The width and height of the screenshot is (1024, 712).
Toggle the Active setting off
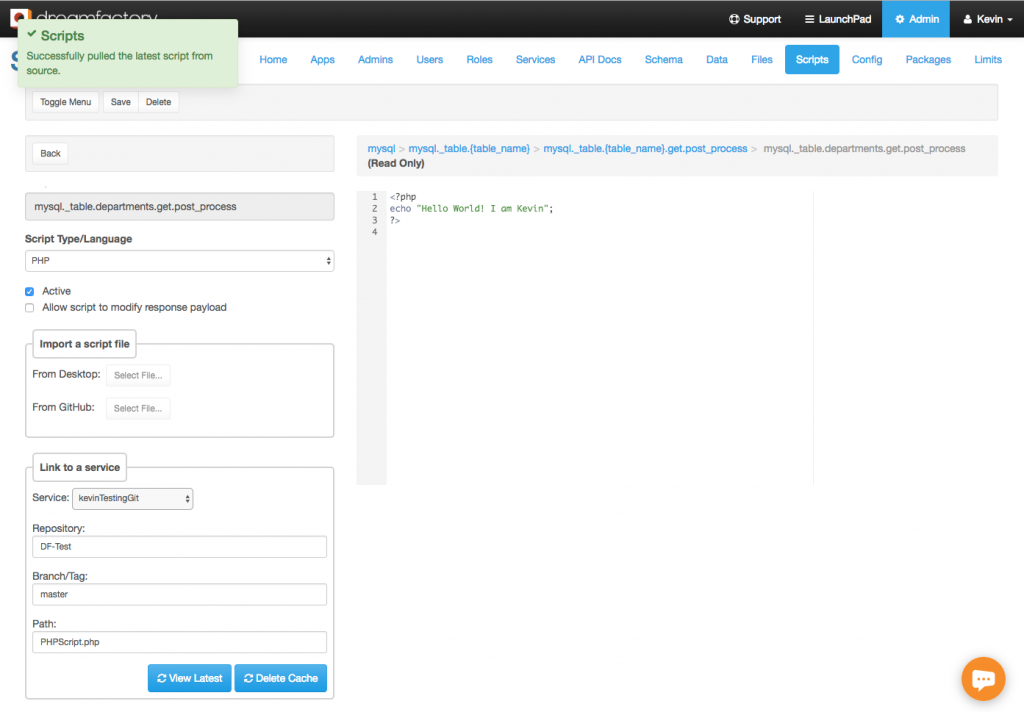pos(29,290)
